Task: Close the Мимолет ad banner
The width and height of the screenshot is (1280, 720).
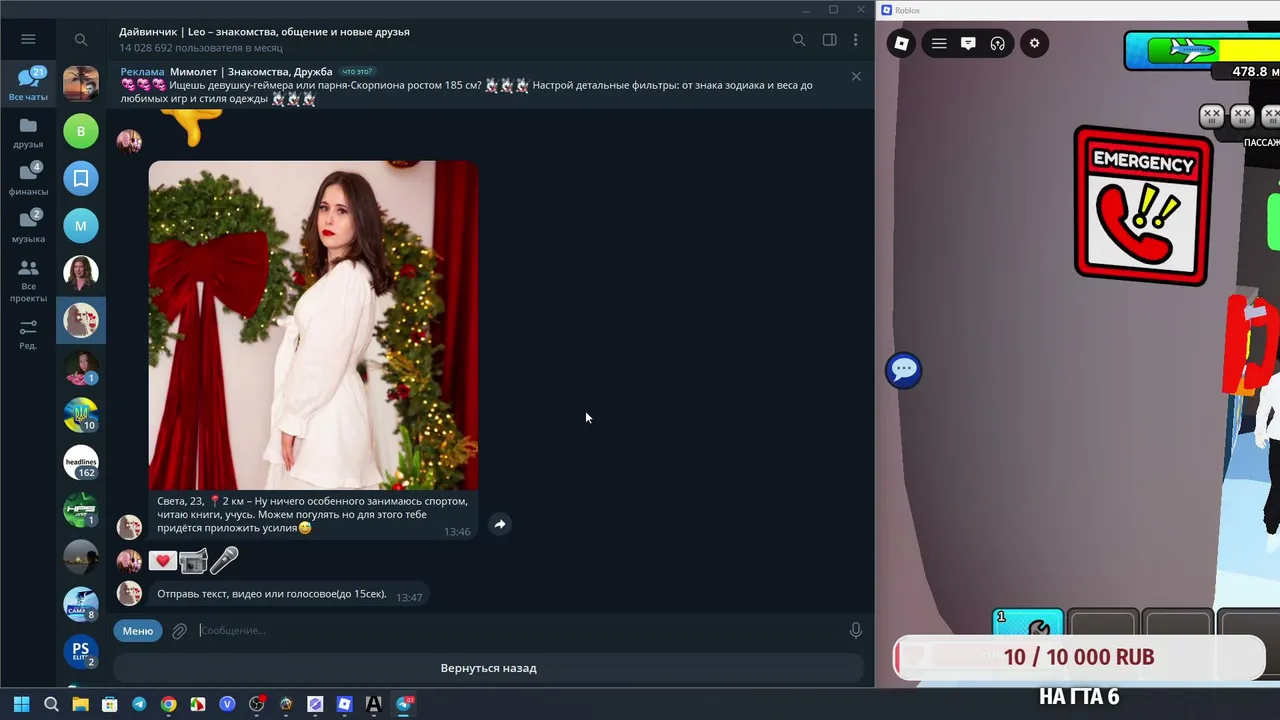Action: 856,76
